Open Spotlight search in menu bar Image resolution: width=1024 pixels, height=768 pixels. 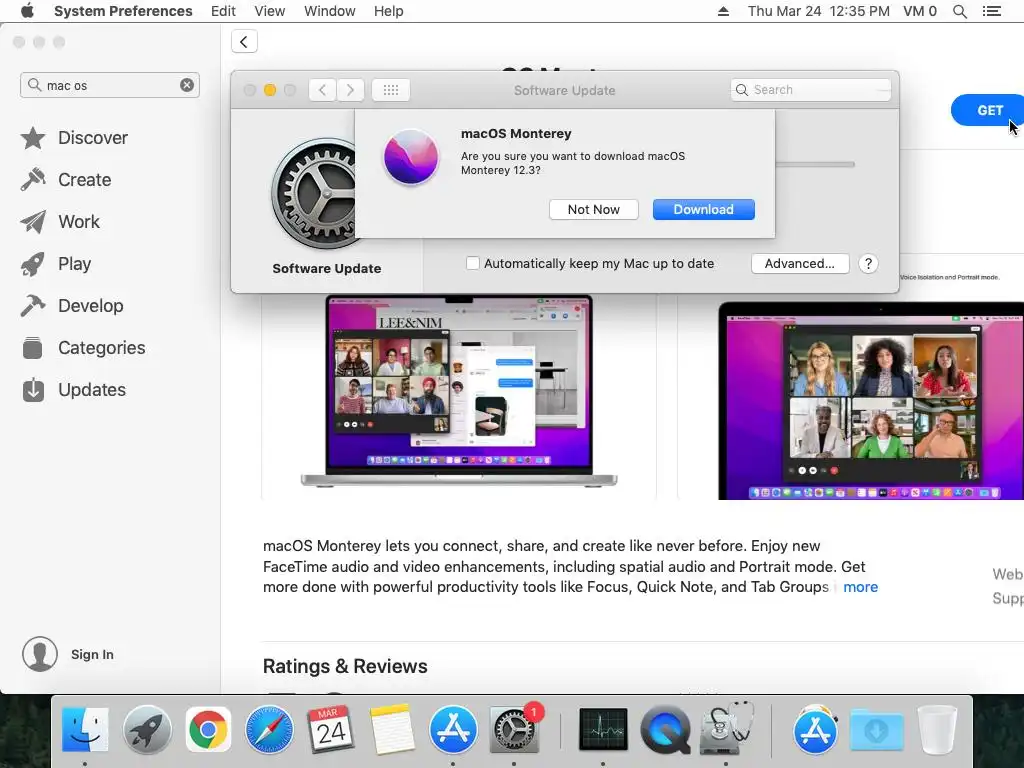pos(959,11)
